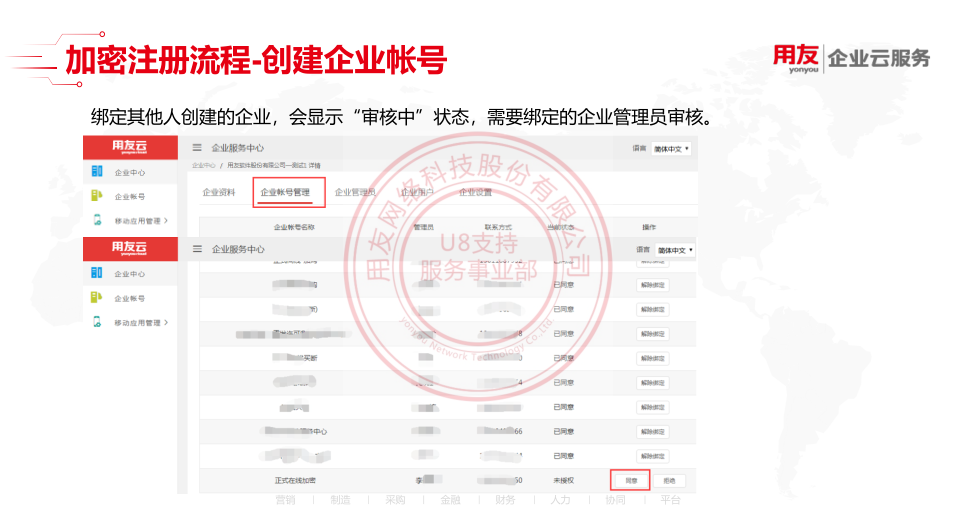Open the 企业设置 tab

[x=476, y=192]
